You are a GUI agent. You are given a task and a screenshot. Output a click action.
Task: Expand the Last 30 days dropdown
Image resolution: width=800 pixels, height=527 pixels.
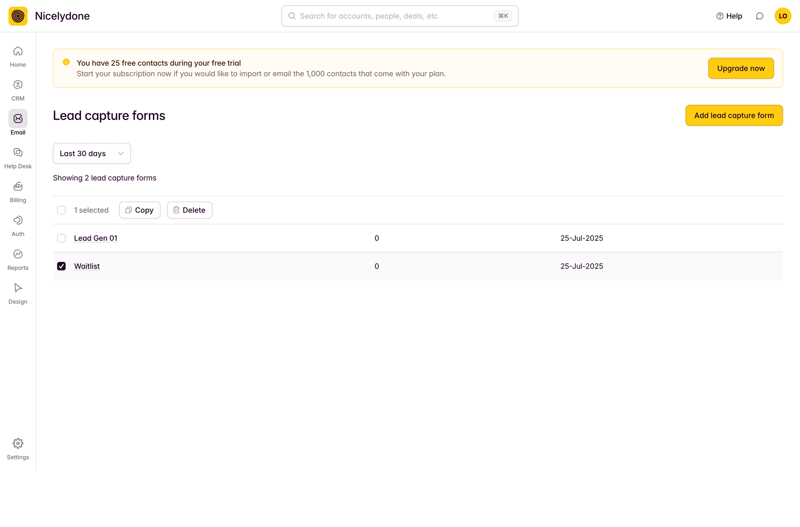tap(92, 154)
